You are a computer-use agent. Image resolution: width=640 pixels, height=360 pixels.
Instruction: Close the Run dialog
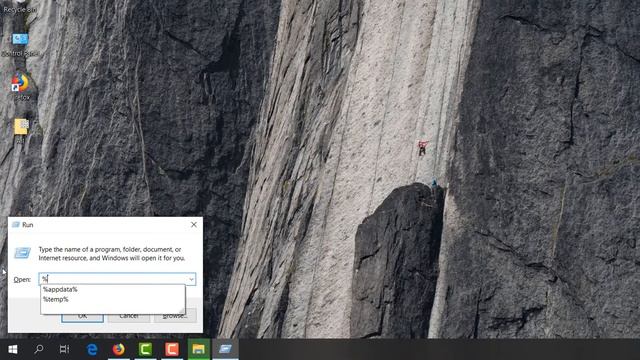click(x=194, y=224)
